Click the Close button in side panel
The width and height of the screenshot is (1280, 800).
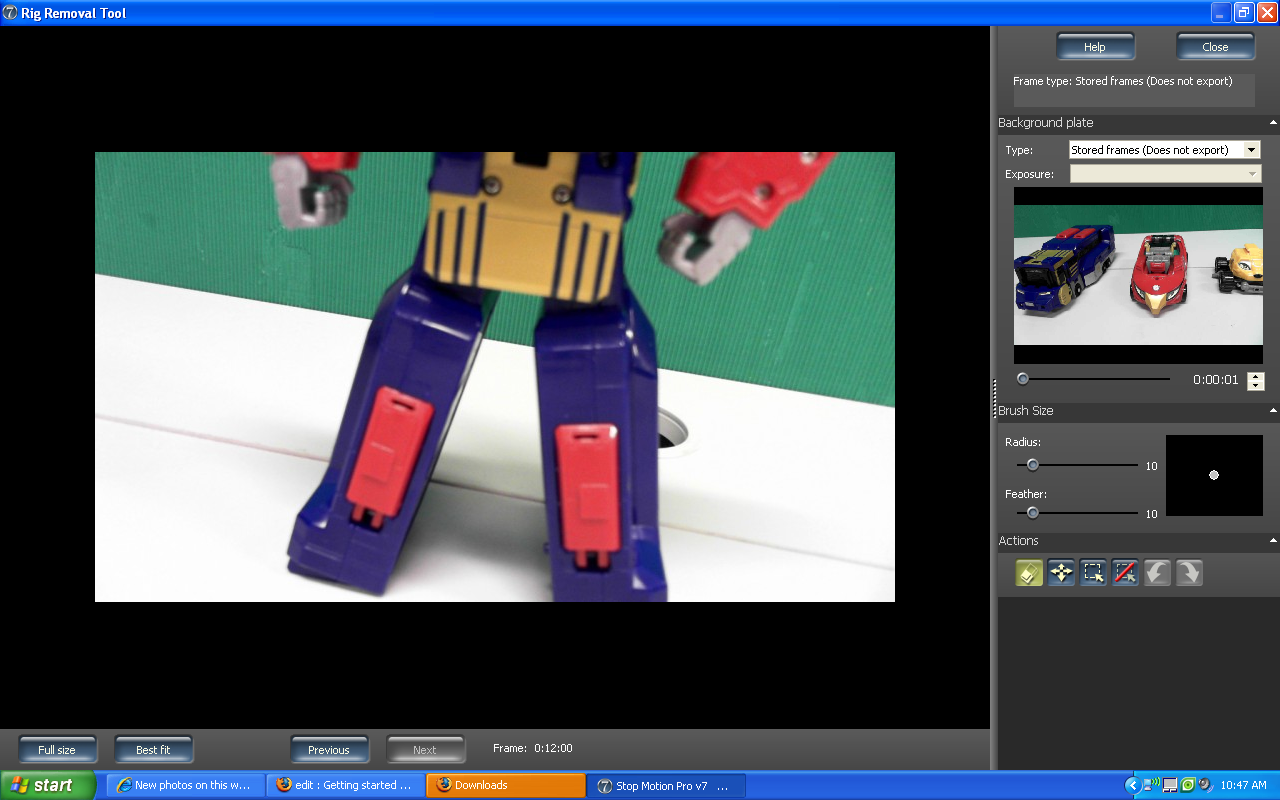click(x=1215, y=47)
